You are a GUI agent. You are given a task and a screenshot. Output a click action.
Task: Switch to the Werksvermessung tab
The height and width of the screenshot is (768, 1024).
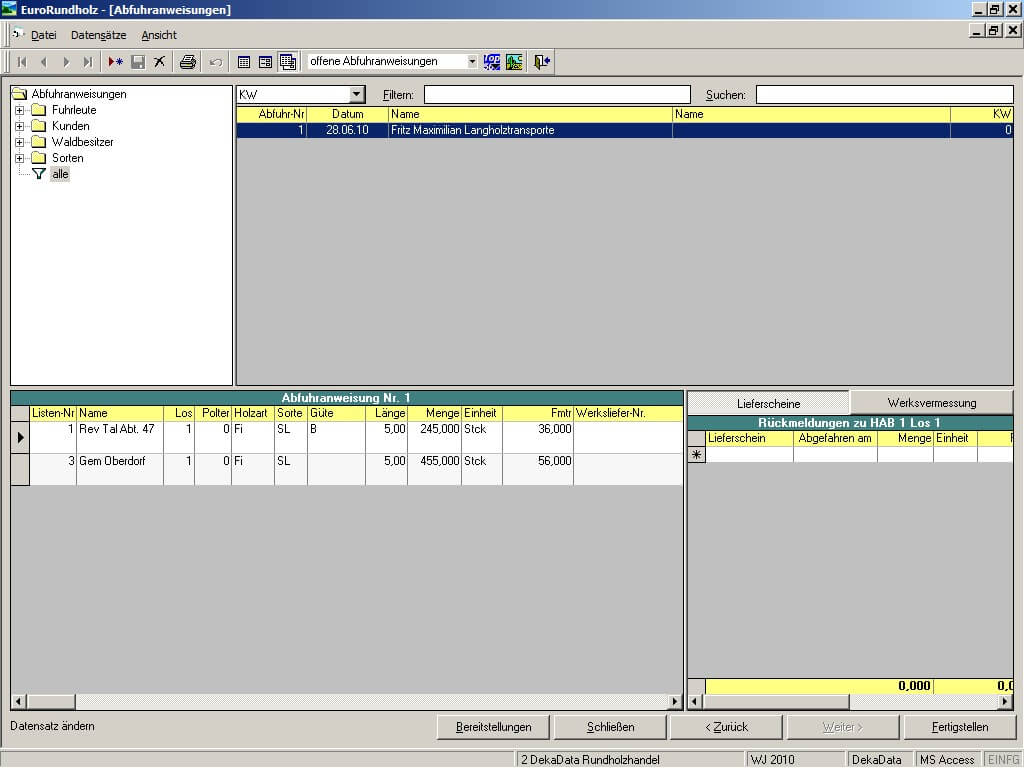pyautogui.click(x=932, y=403)
